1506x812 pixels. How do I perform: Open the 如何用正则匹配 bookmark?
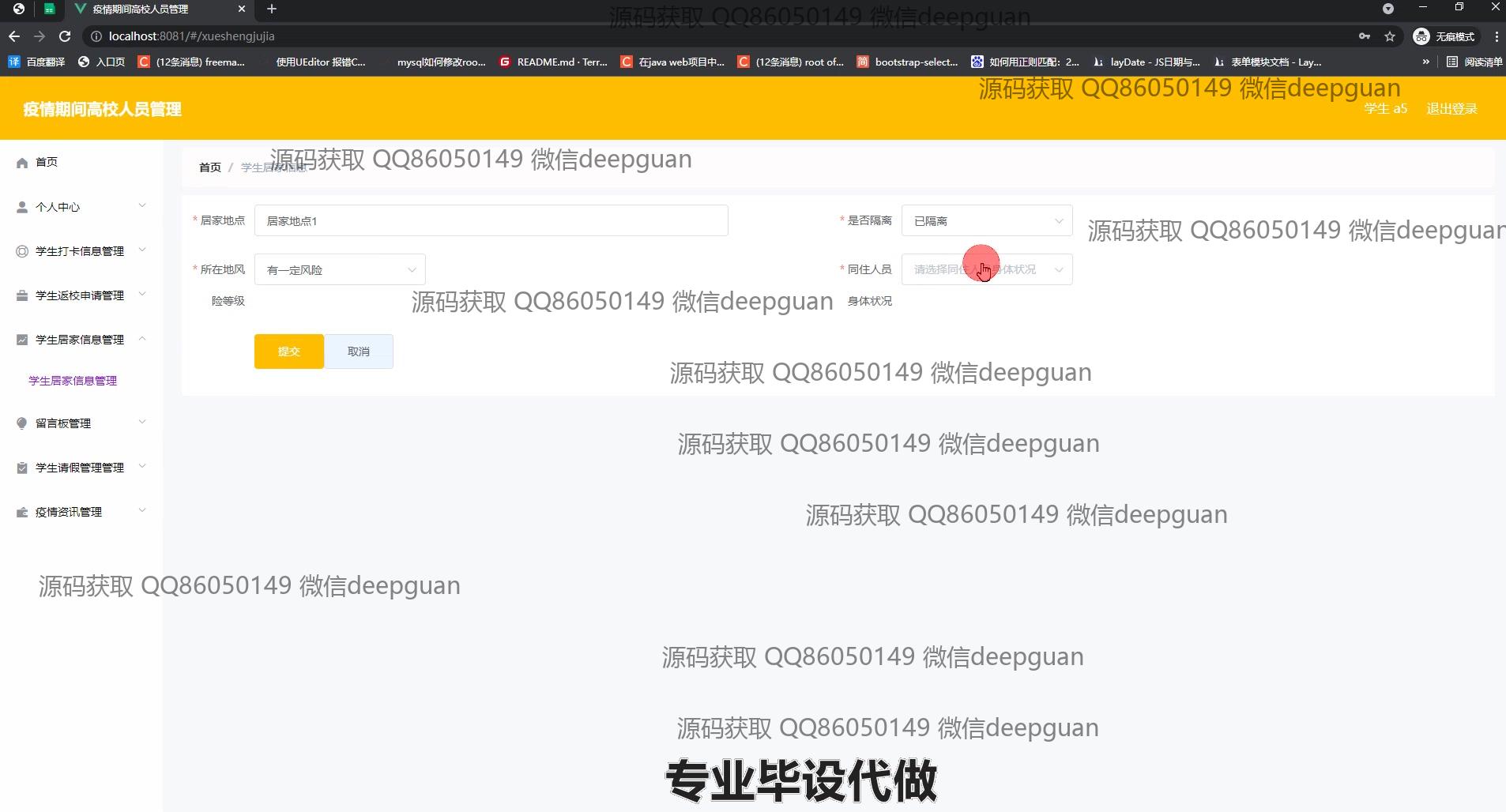tap(1026, 62)
